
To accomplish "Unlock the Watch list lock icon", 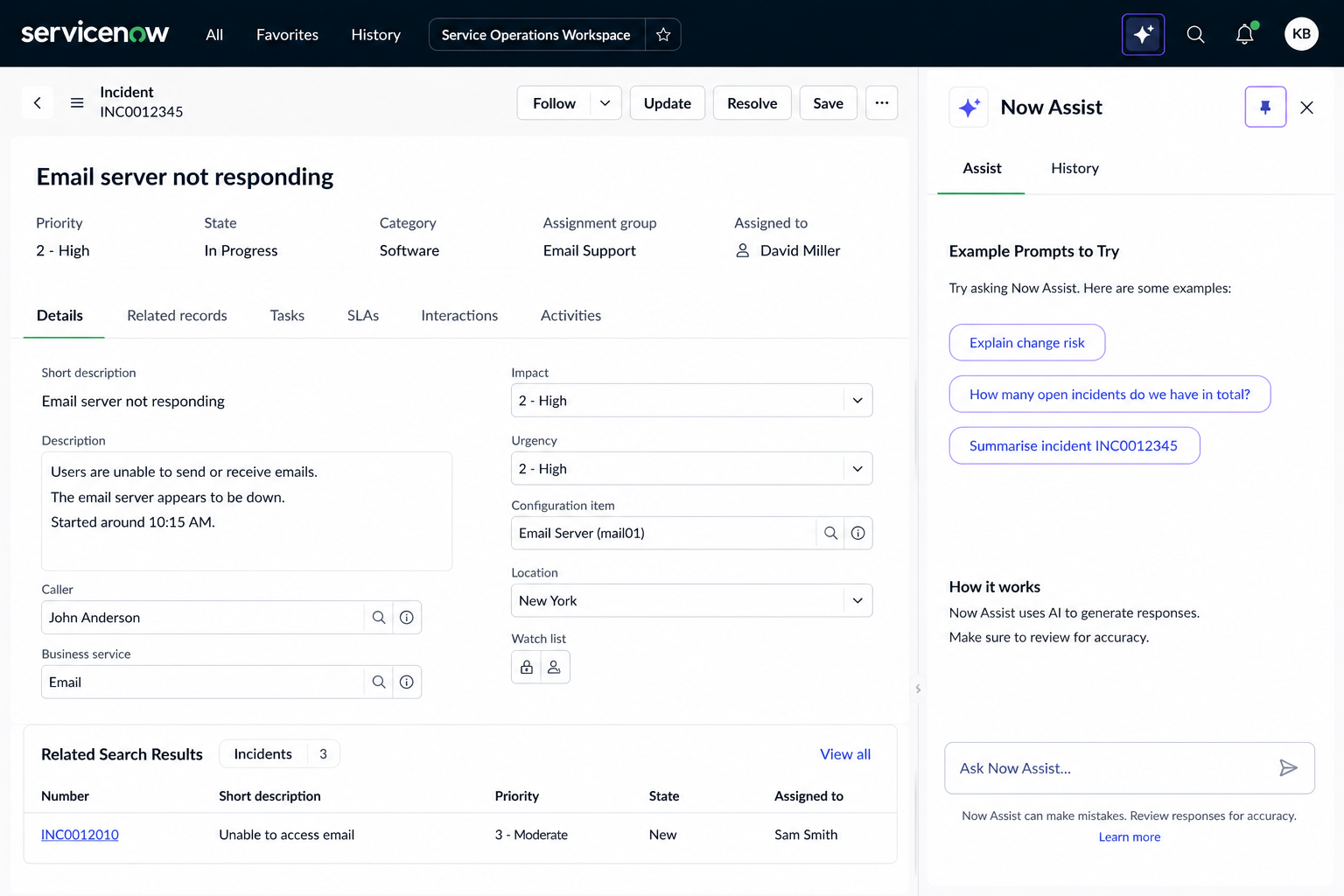I will (527, 667).
